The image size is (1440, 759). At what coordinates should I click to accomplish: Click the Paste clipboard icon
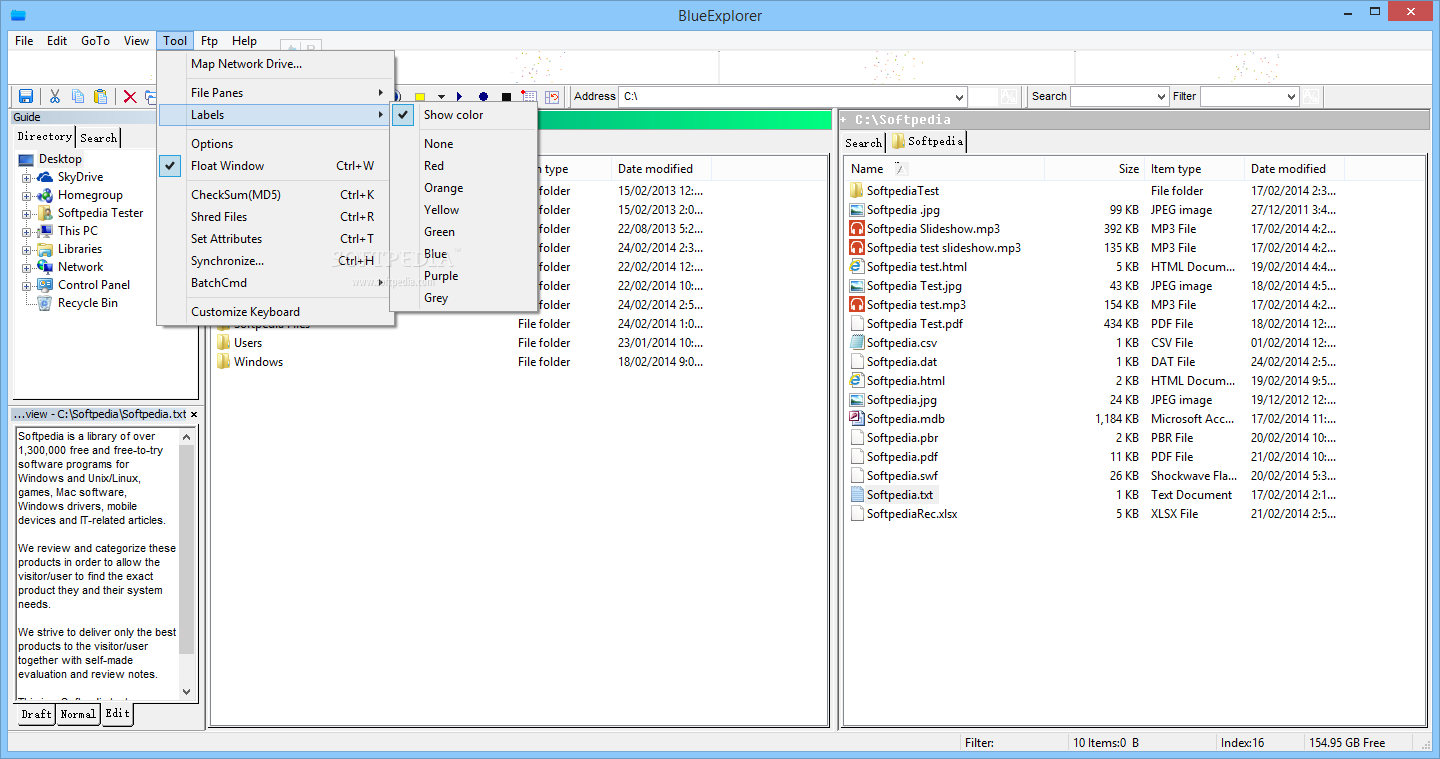click(x=100, y=96)
